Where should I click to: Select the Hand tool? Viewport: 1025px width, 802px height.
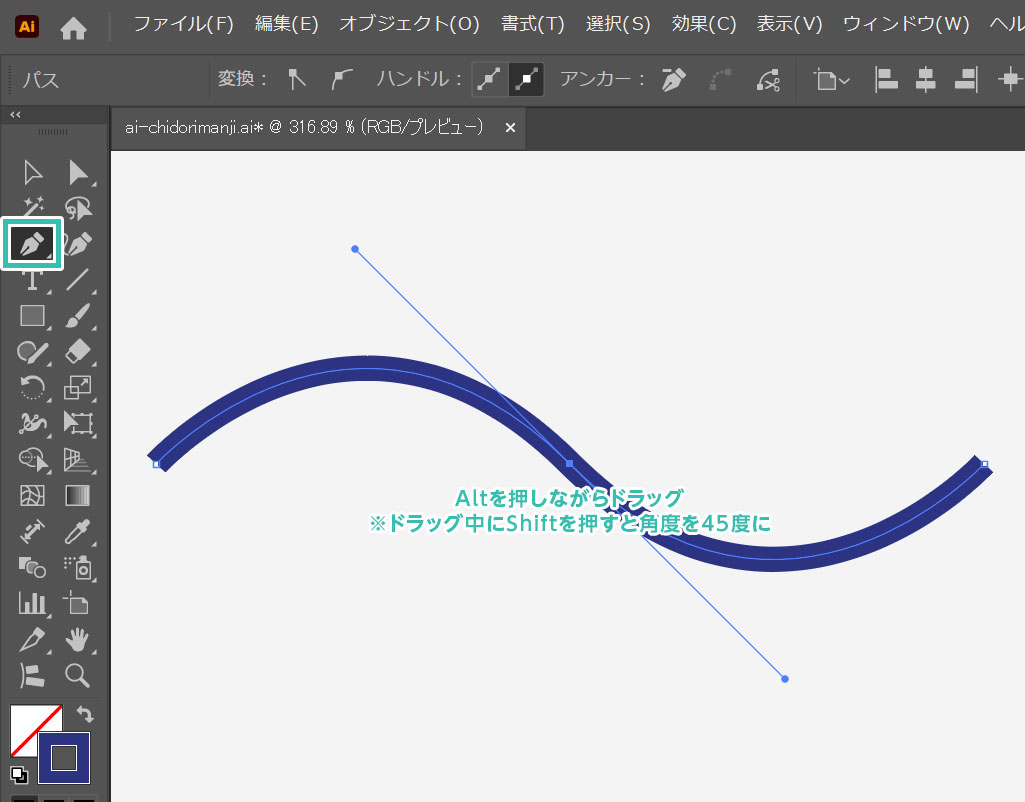pyautogui.click(x=78, y=639)
